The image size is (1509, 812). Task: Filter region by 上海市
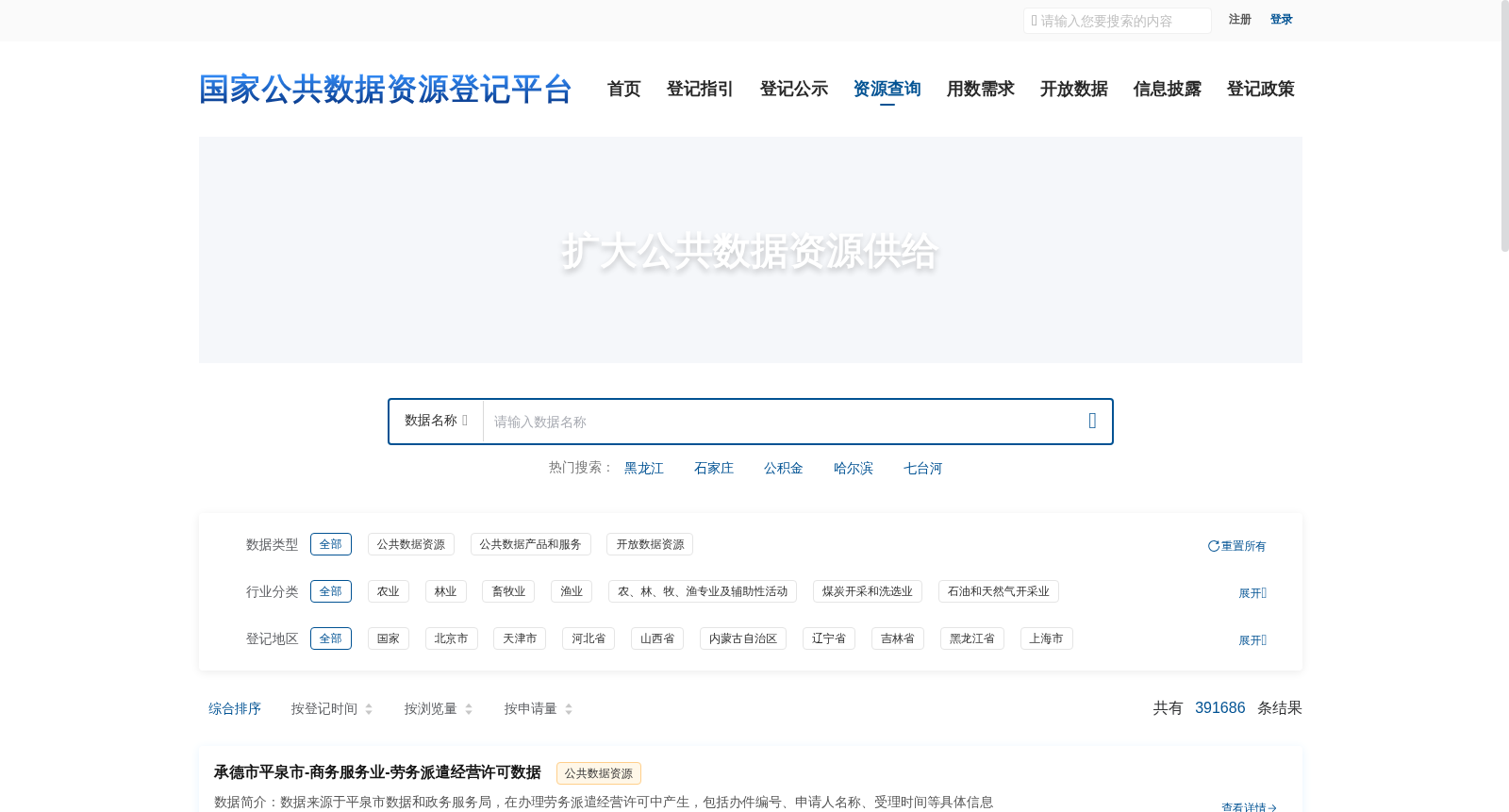1047,638
